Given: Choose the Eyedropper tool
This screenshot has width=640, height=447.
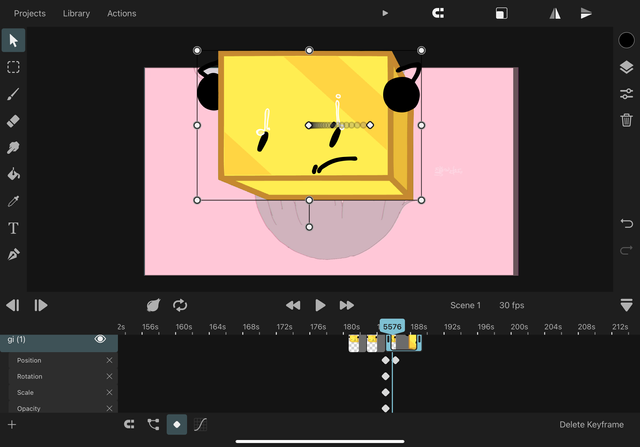Looking at the screenshot, I should coord(13,201).
